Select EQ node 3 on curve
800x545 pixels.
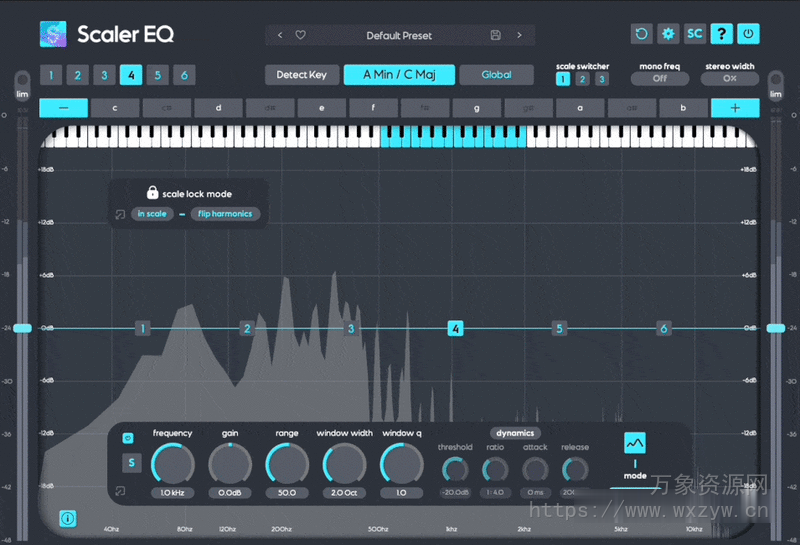351,329
